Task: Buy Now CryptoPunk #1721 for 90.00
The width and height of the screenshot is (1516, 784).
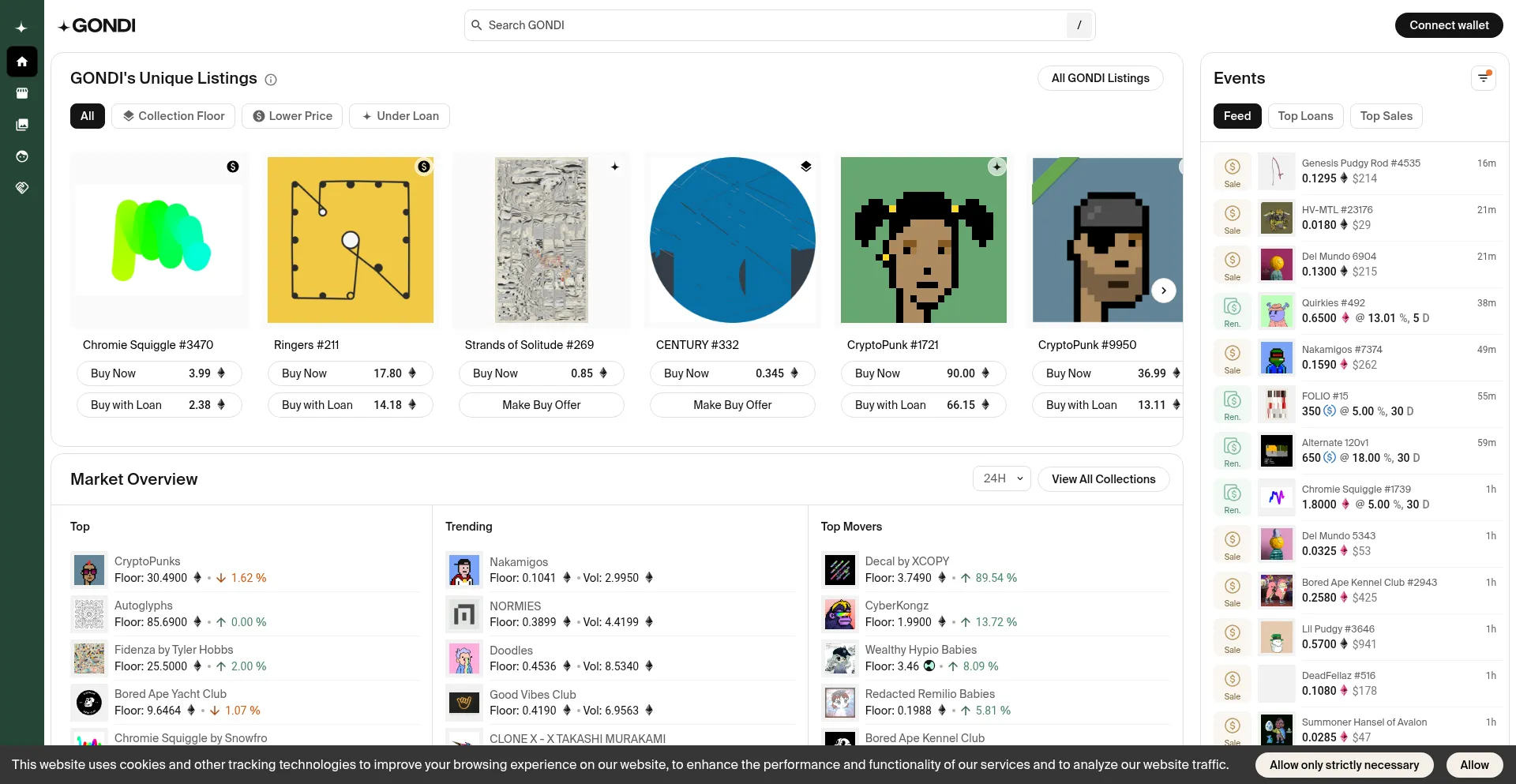Action: 923,373
